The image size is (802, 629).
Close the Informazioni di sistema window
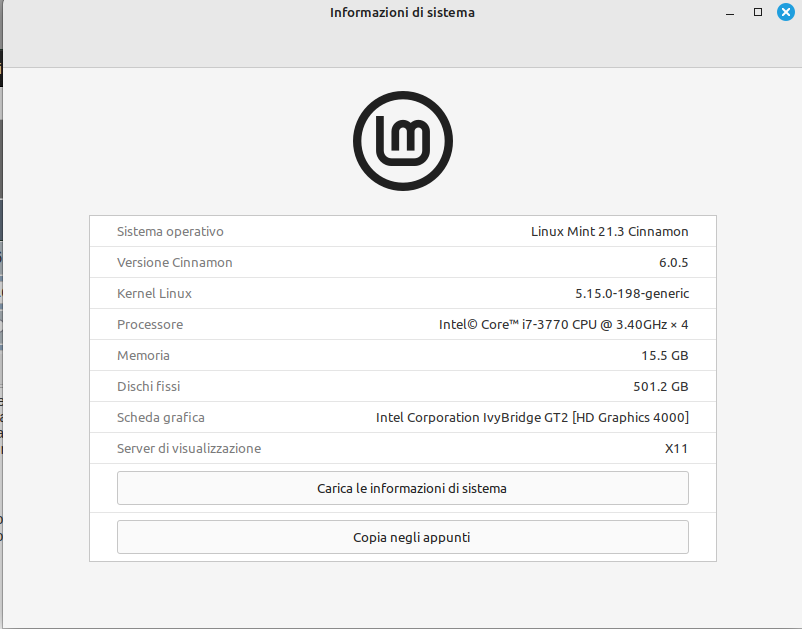(786, 12)
